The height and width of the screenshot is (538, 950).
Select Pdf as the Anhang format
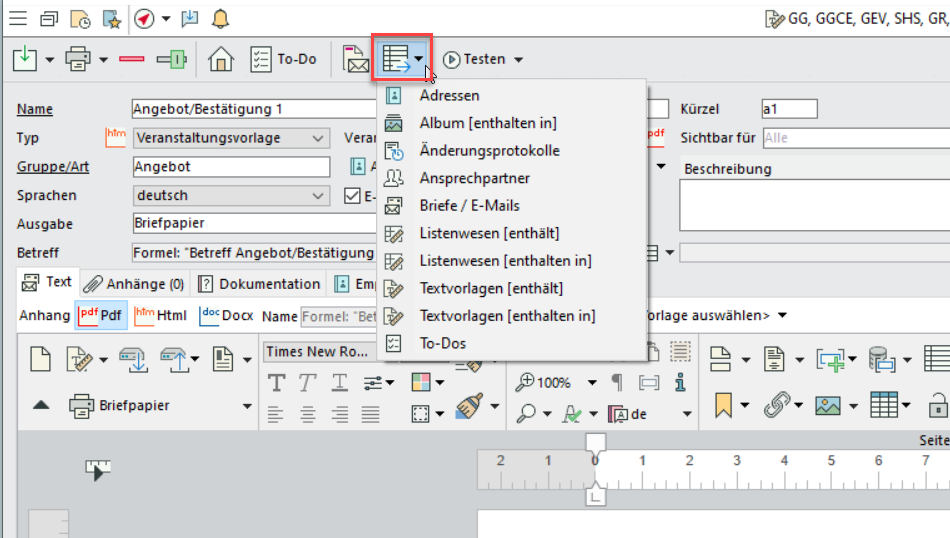click(x=99, y=315)
